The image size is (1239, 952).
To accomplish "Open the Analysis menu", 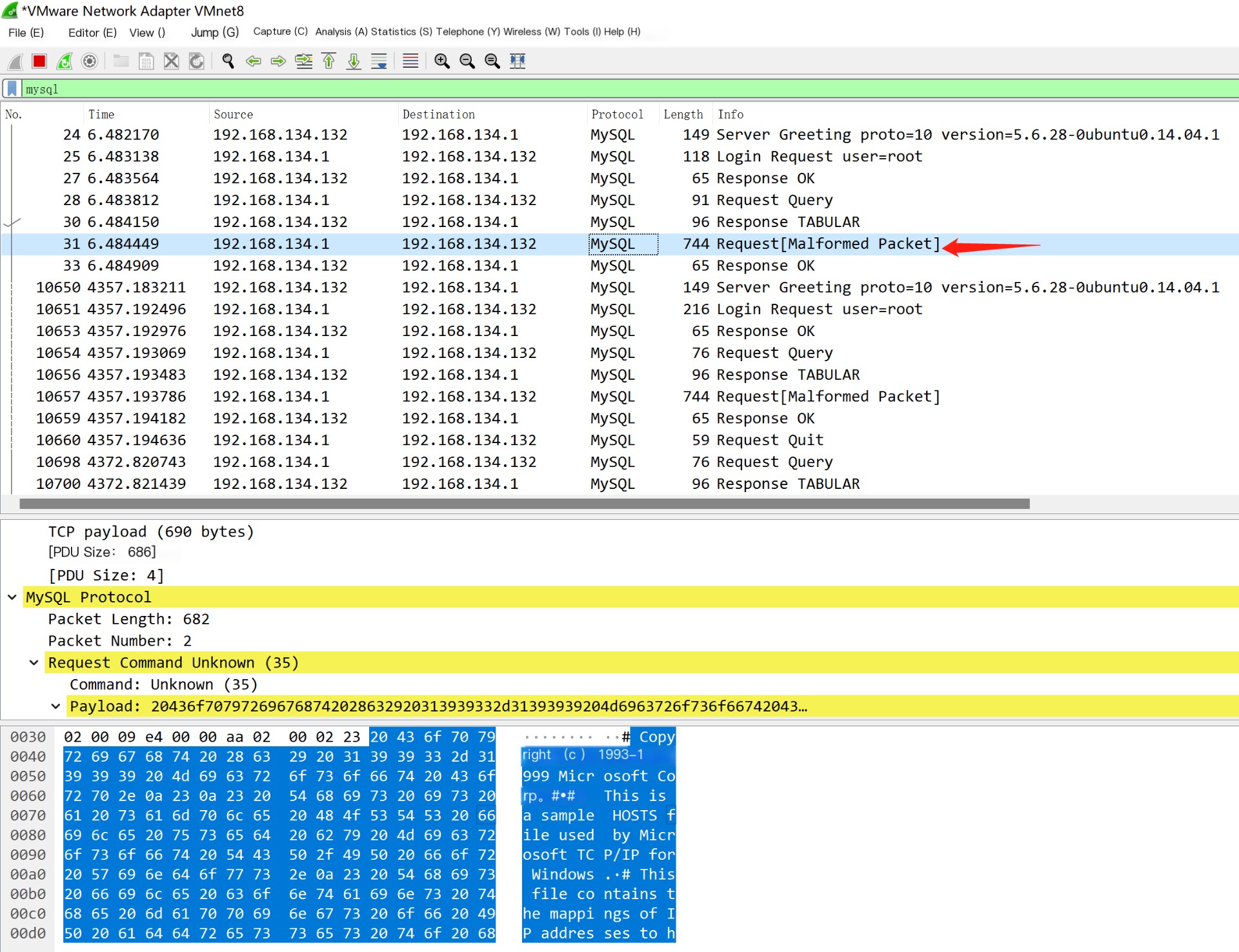I will [341, 32].
